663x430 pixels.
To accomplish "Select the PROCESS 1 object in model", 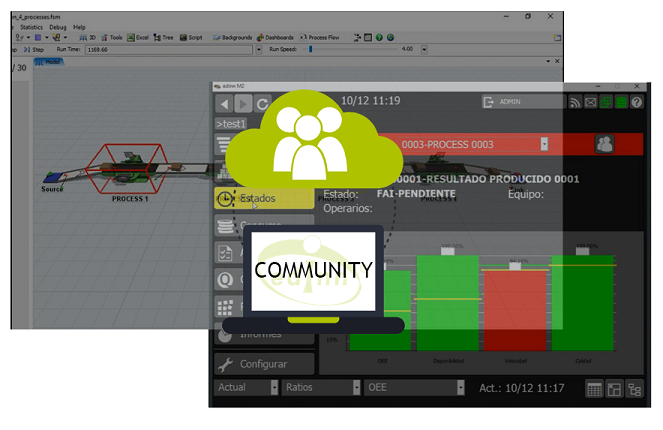I will coord(127,169).
